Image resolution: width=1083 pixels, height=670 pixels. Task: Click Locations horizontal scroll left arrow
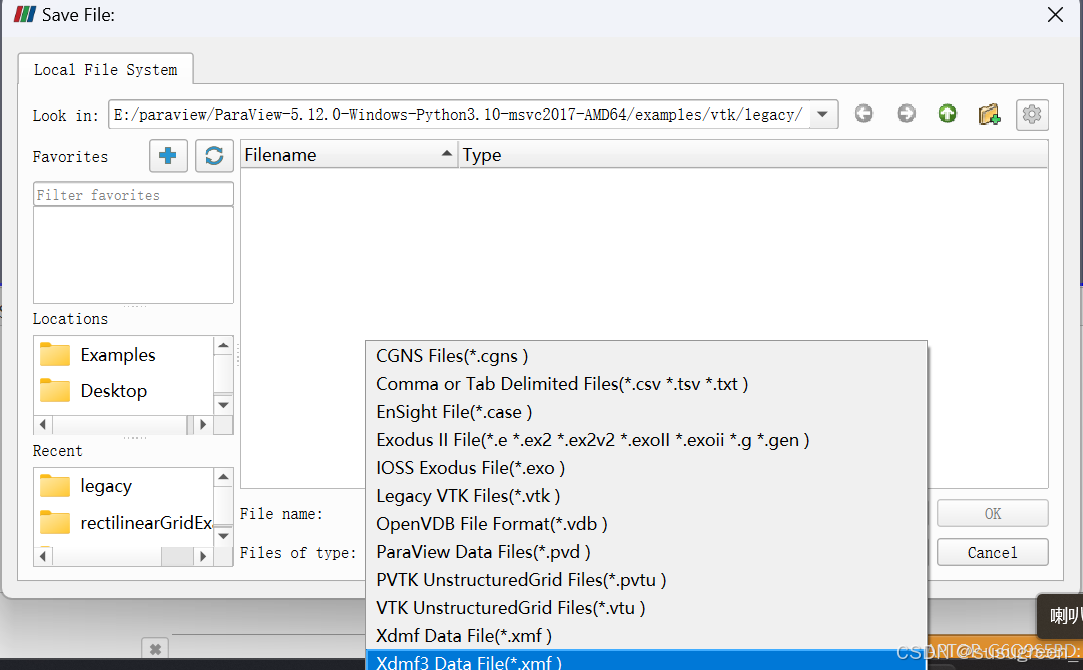click(x=43, y=424)
